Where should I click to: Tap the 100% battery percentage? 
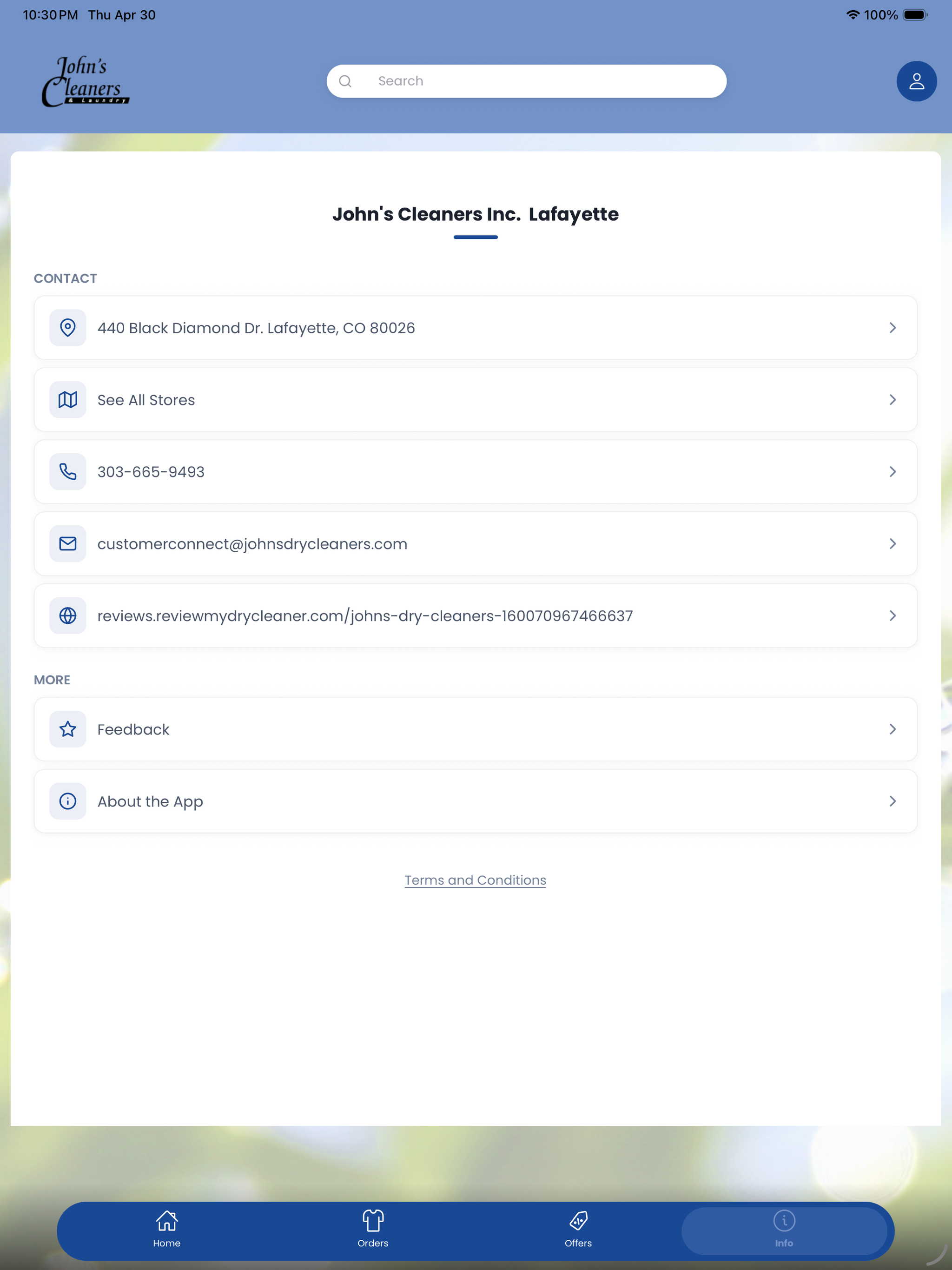881,15
